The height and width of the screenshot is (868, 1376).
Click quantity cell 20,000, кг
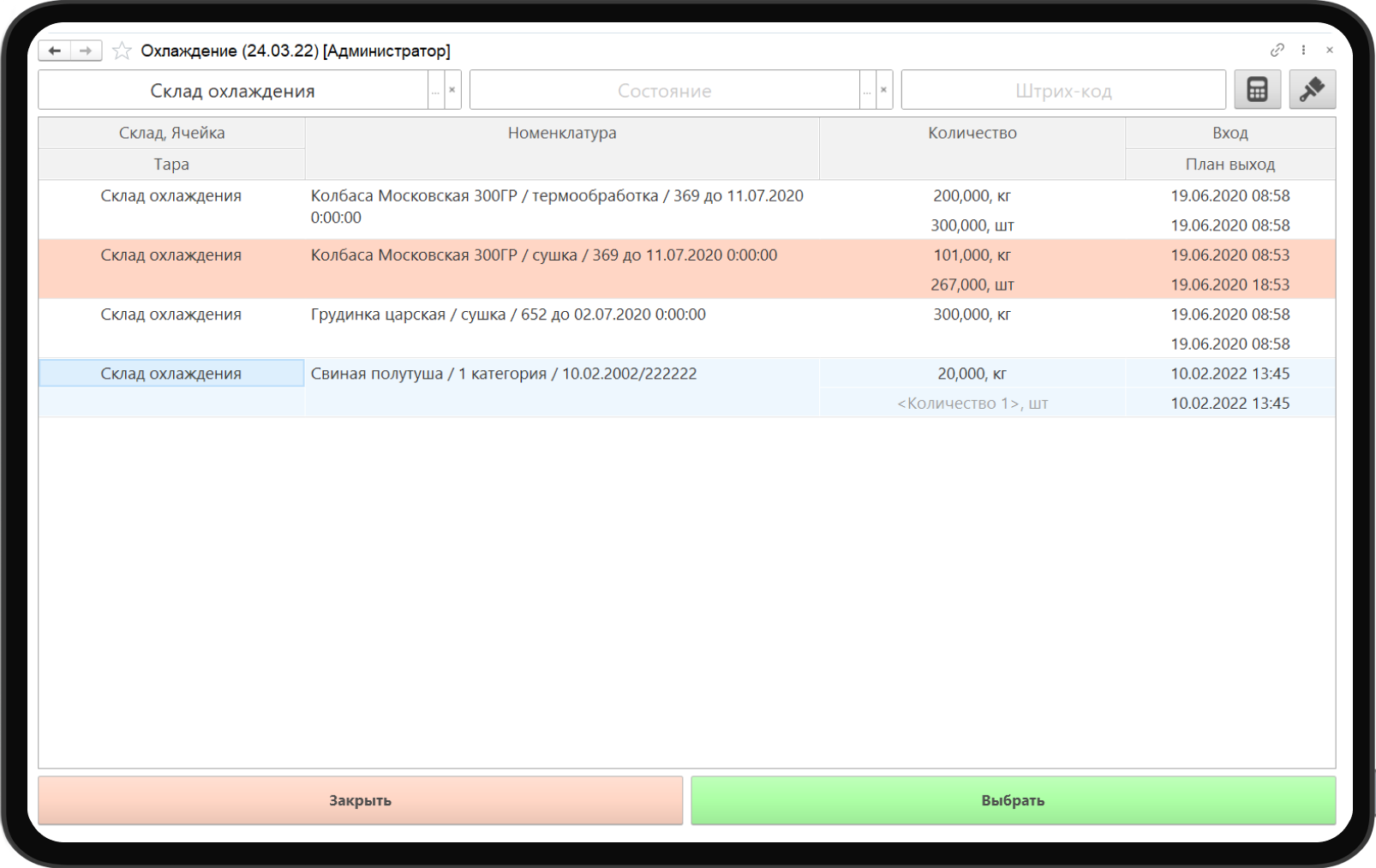tap(972, 374)
